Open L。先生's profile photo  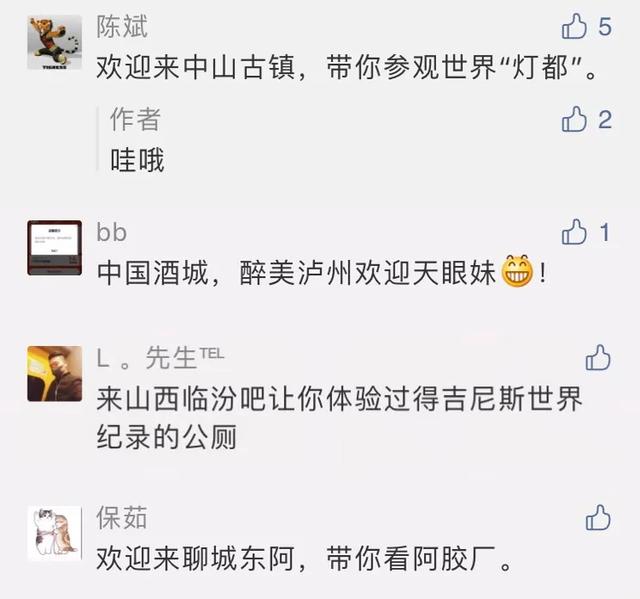(x=55, y=374)
